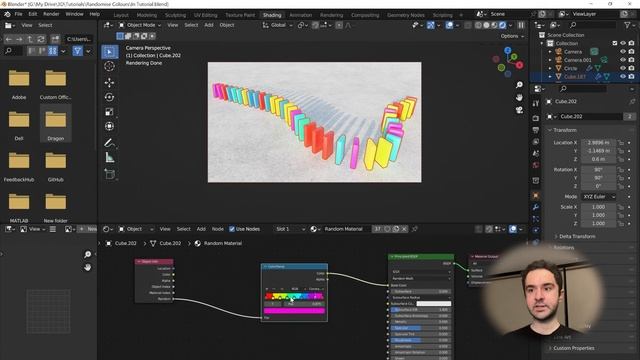Viewport: 640px width, 360px height.
Task: Expand the Camera item in outliner
Action: coord(550,52)
